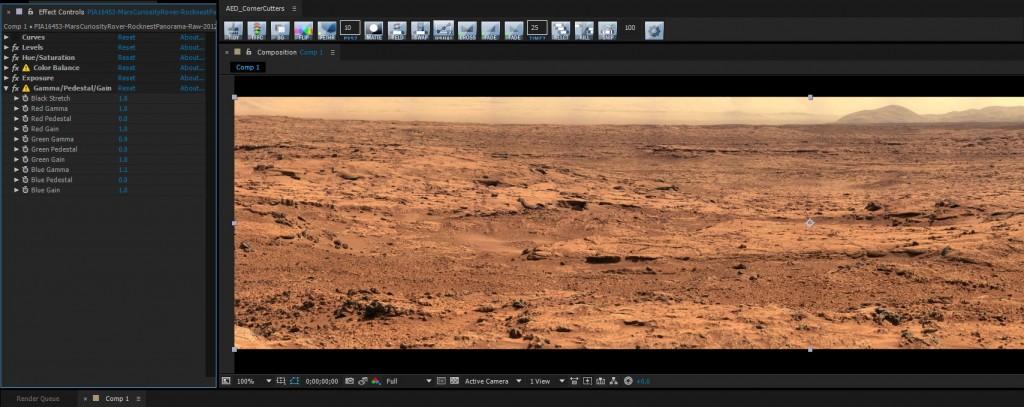Click the reset exposure icon in viewer footer

pyautogui.click(x=628, y=381)
